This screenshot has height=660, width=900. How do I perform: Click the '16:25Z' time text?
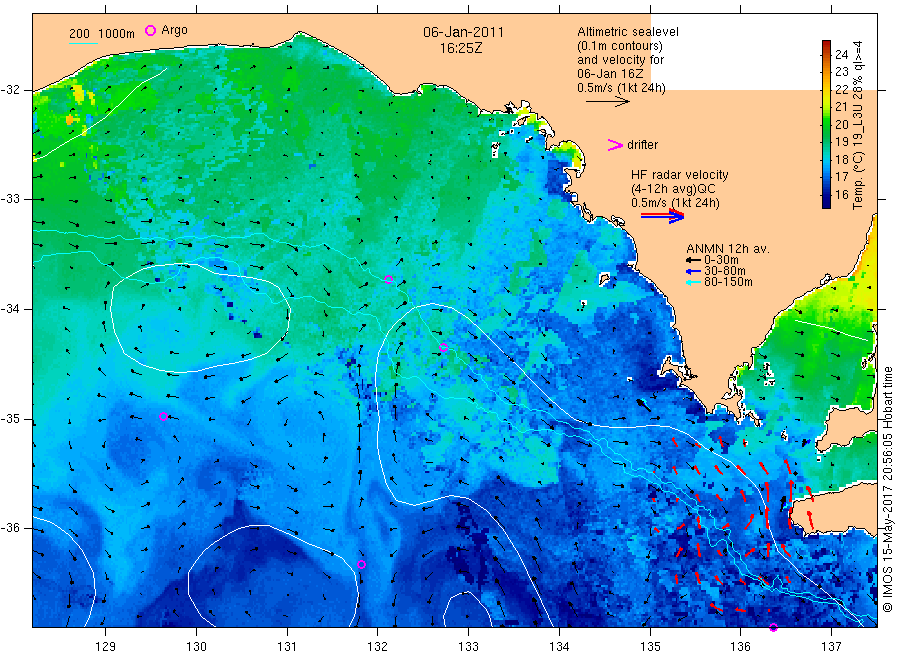461,48
